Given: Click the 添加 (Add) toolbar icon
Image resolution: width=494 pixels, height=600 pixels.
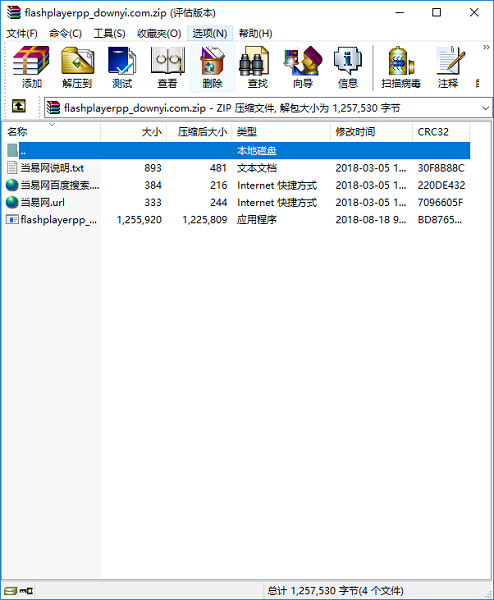Looking at the screenshot, I should pyautogui.click(x=31, y=67).
